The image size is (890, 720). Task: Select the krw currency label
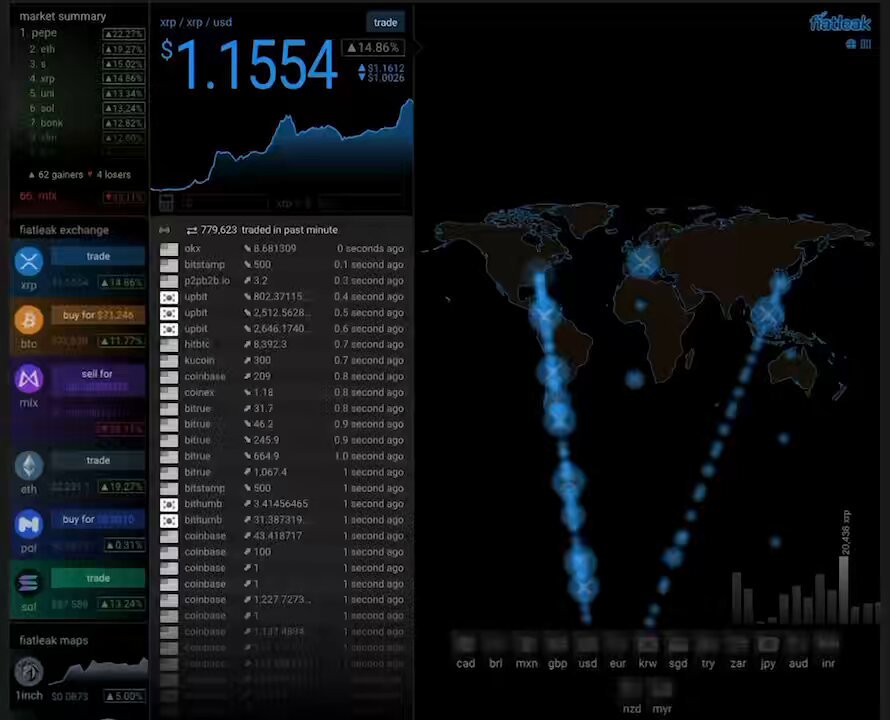click(x=648, y=663)
